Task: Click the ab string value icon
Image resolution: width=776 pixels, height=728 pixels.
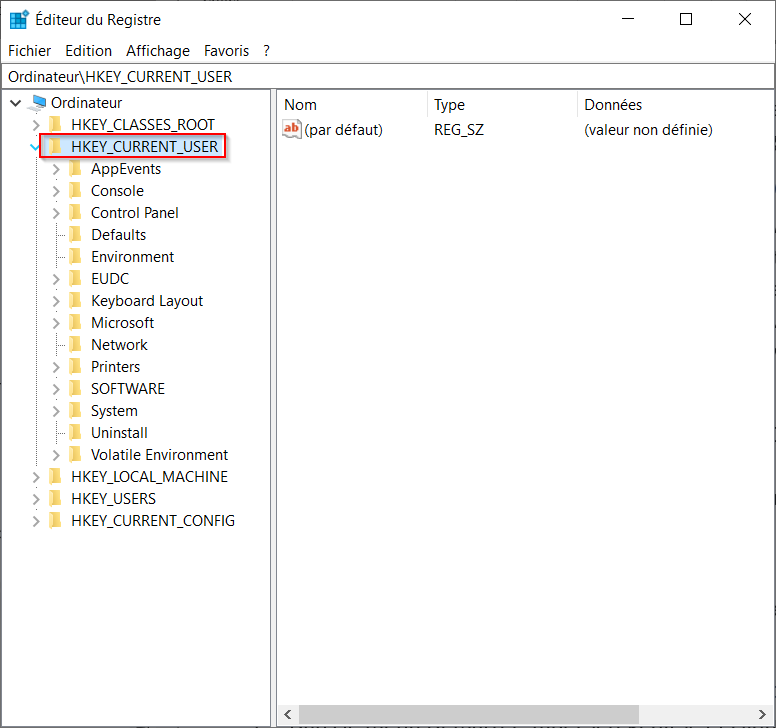Action: [x=292, y=129]
